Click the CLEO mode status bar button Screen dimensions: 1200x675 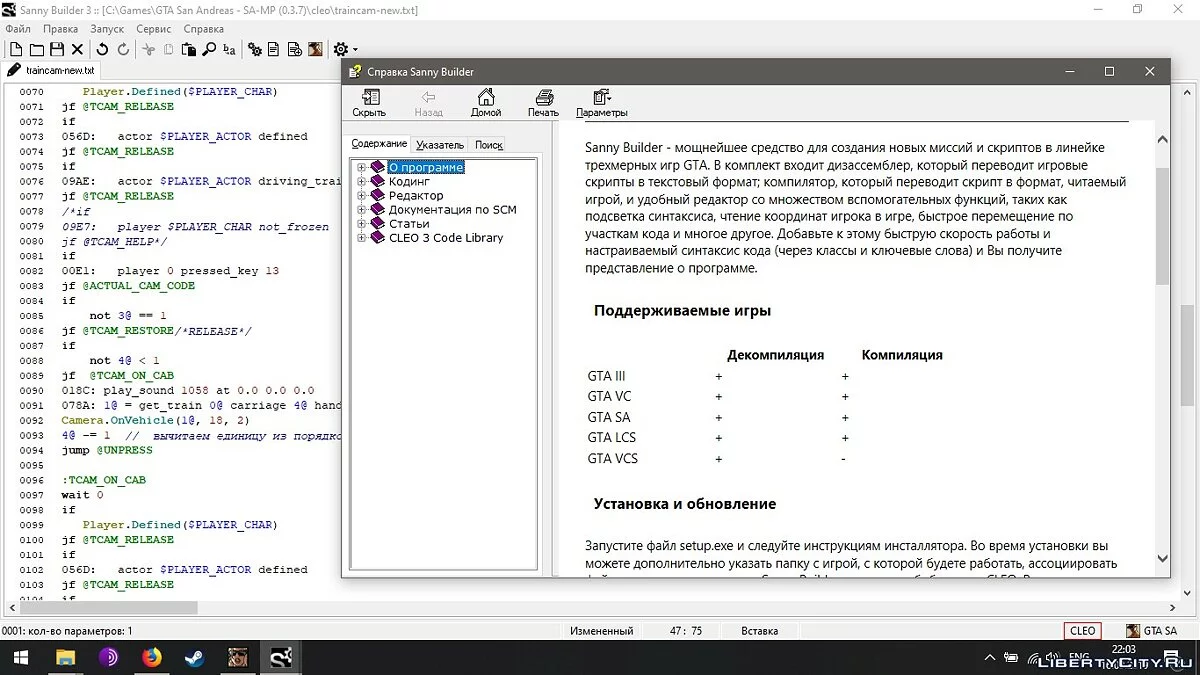pyautogui.click(x=1082, y=631)
